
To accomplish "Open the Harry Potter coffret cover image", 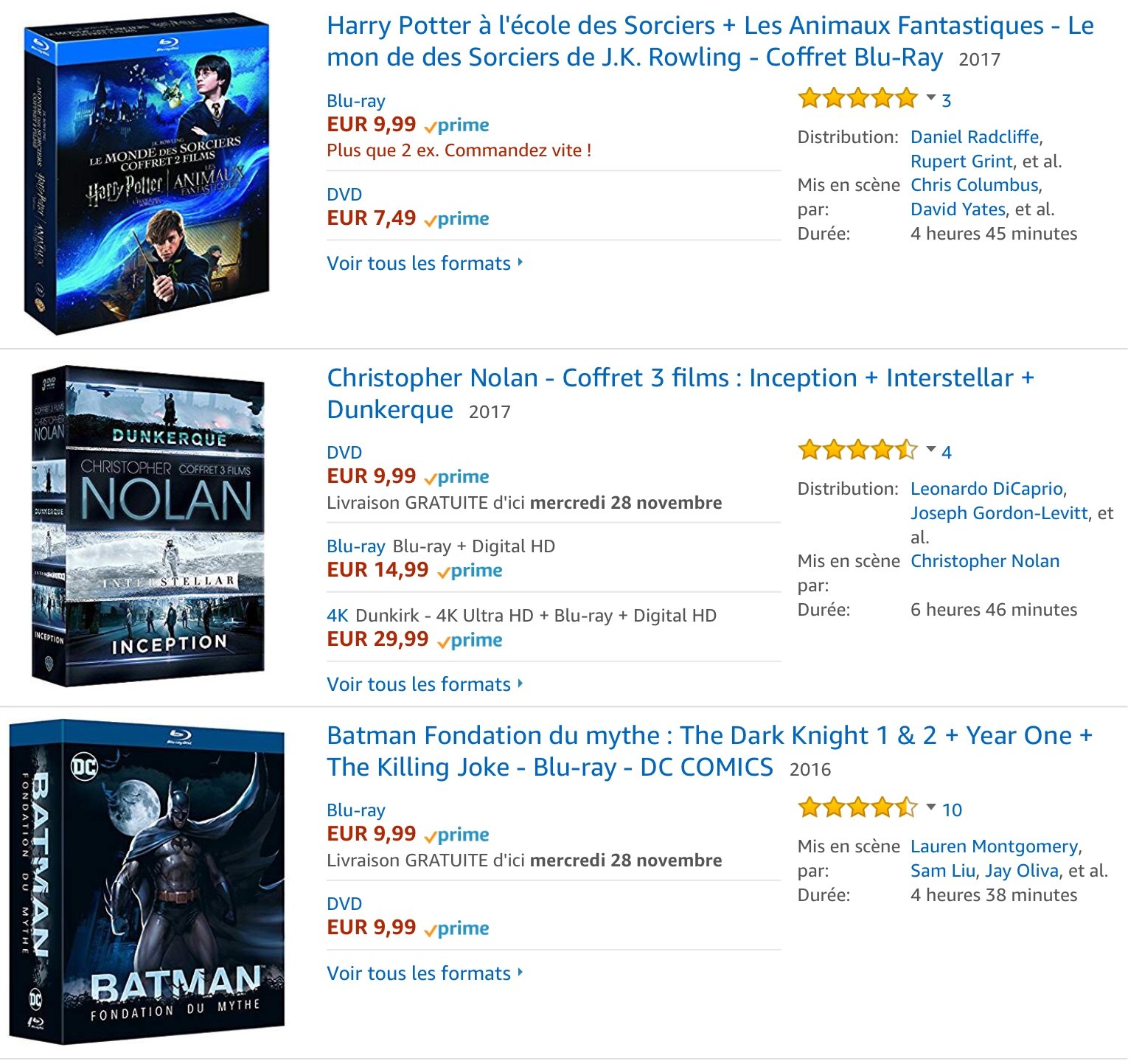I will pos(146,173).
